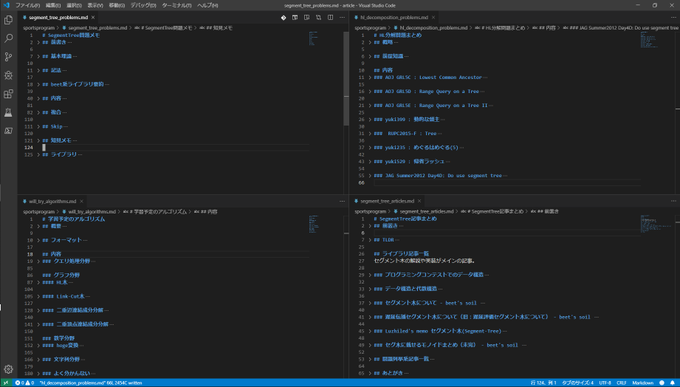
Task: Open More Actions for segment_tree_problems.md group
Action: (x=342, y=18)
